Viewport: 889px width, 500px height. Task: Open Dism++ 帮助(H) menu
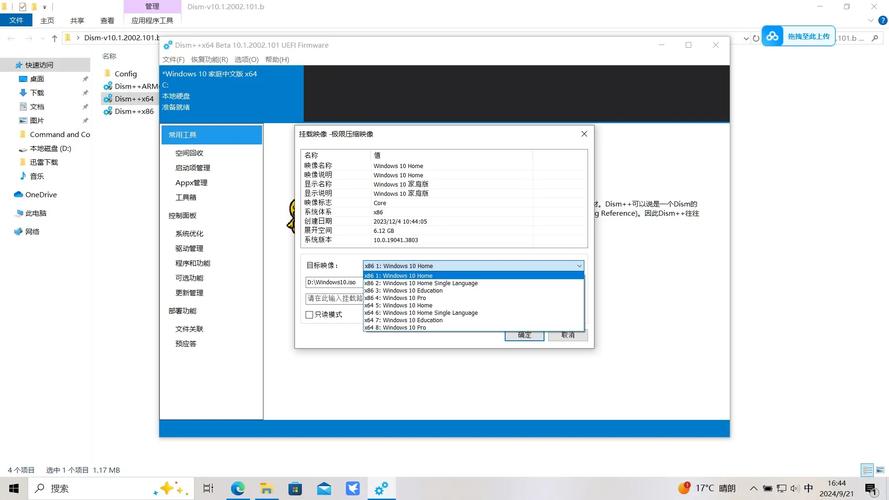277,60
